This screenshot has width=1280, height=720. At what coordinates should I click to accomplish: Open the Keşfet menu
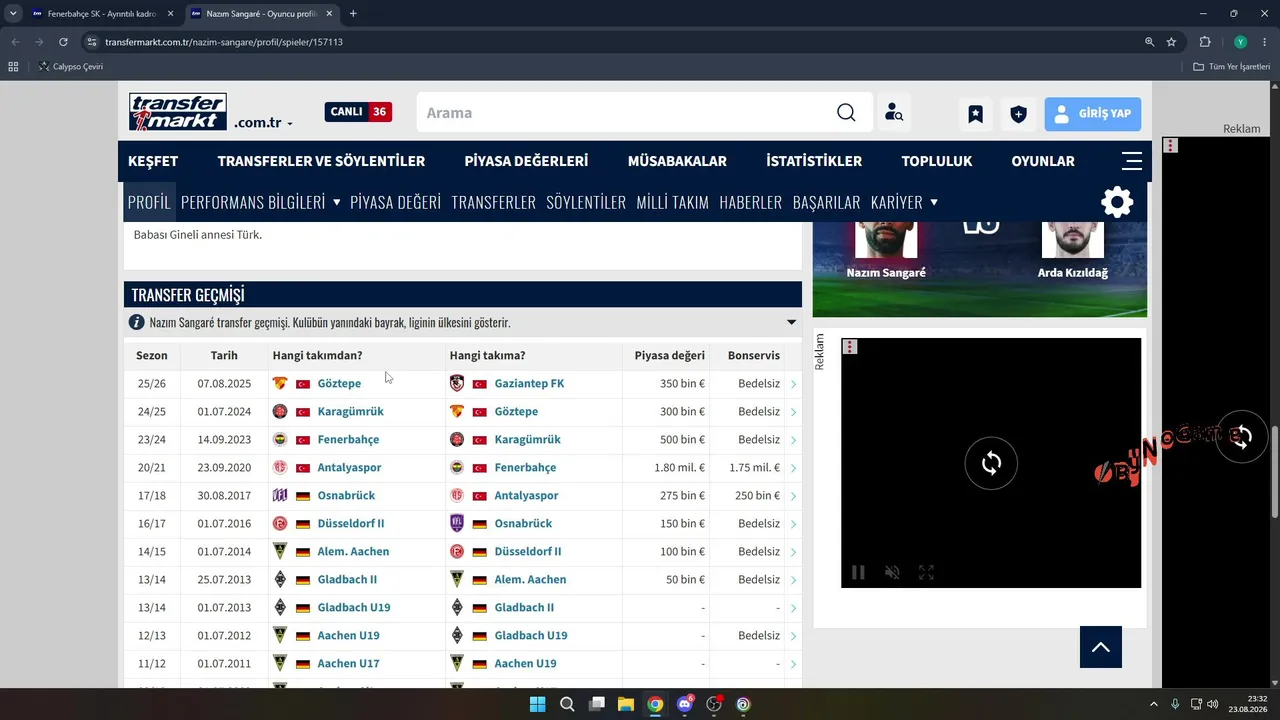click(153, 161)
